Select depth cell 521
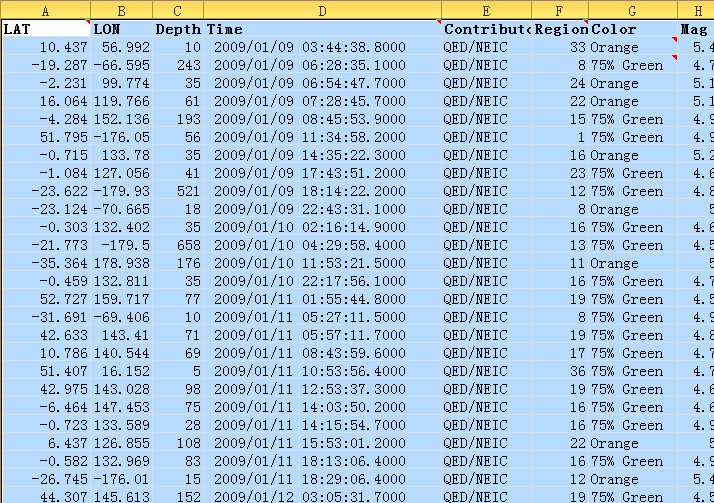714x503 pixels. click(178, 191)
